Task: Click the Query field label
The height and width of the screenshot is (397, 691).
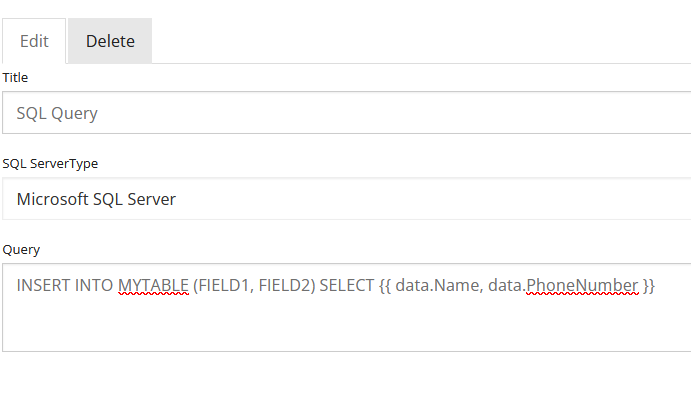Action: (21, 250)
